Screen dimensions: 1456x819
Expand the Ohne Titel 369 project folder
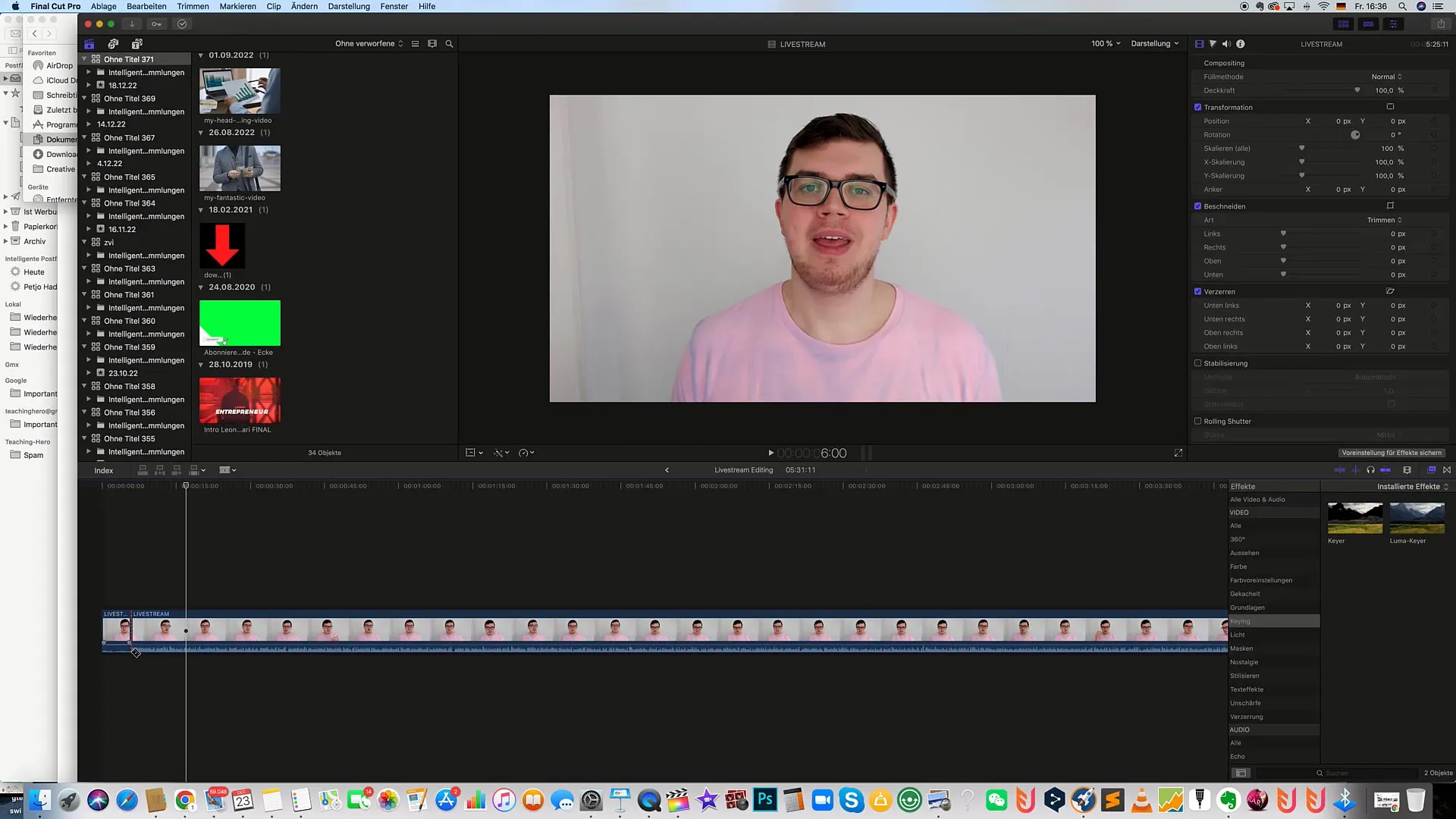click(x=85, y=98)
